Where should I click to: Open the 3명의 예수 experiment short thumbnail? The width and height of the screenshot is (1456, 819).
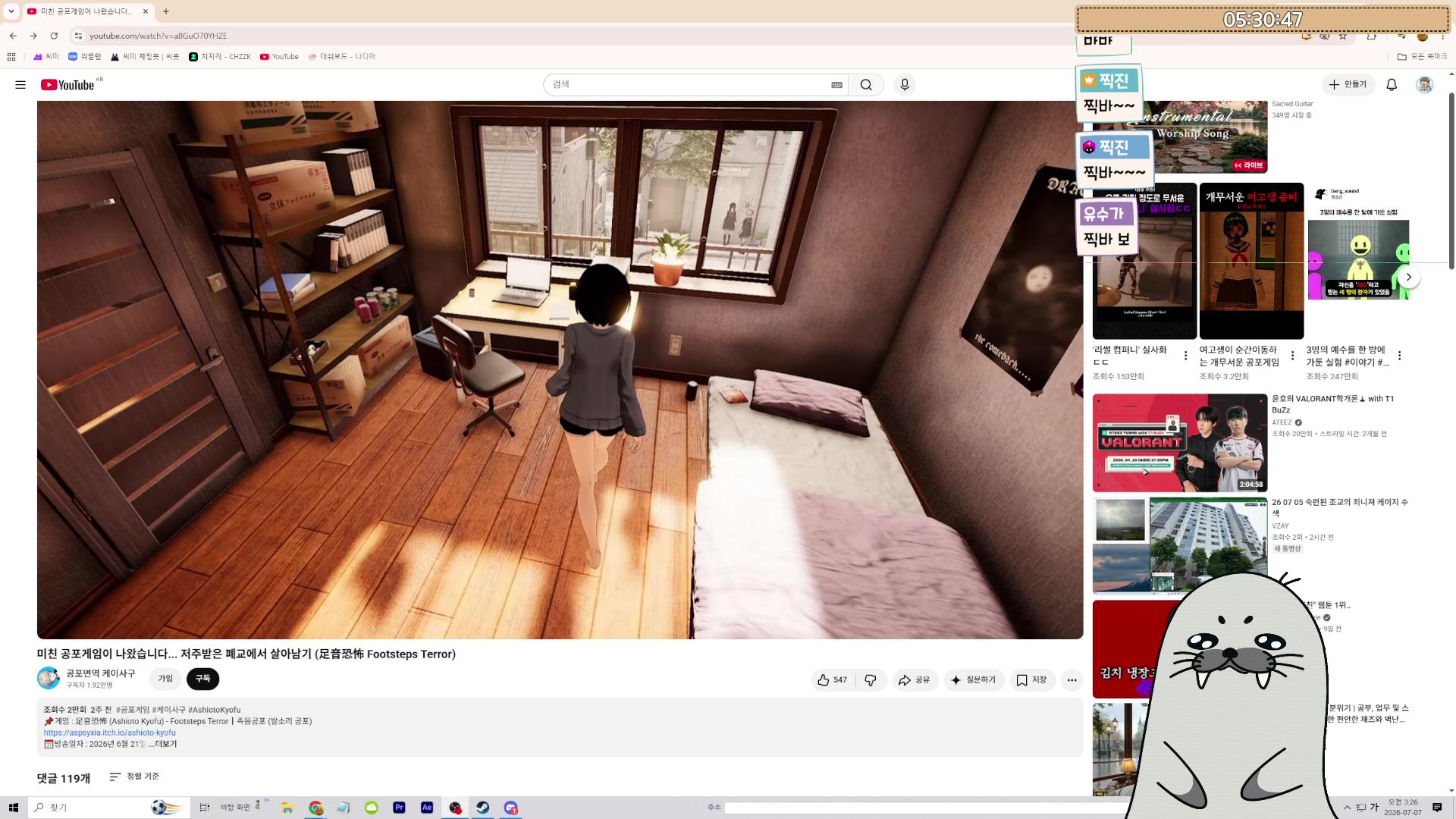tap(1358, 261)
